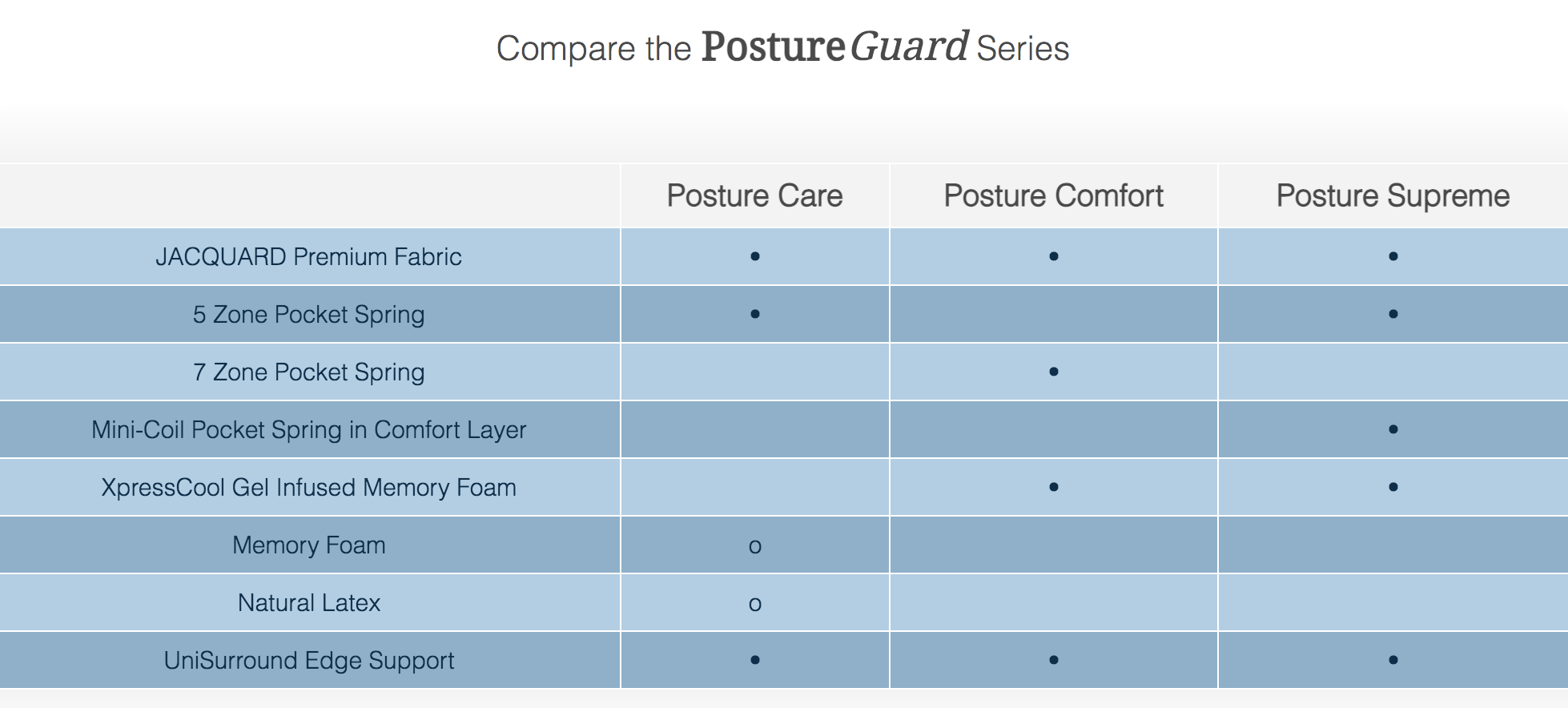Image resolution: width=1568 pixels, height=708 pixels.
Task: Click the JACQUARD Premium Fabric row label
Action: coord(308,256)
